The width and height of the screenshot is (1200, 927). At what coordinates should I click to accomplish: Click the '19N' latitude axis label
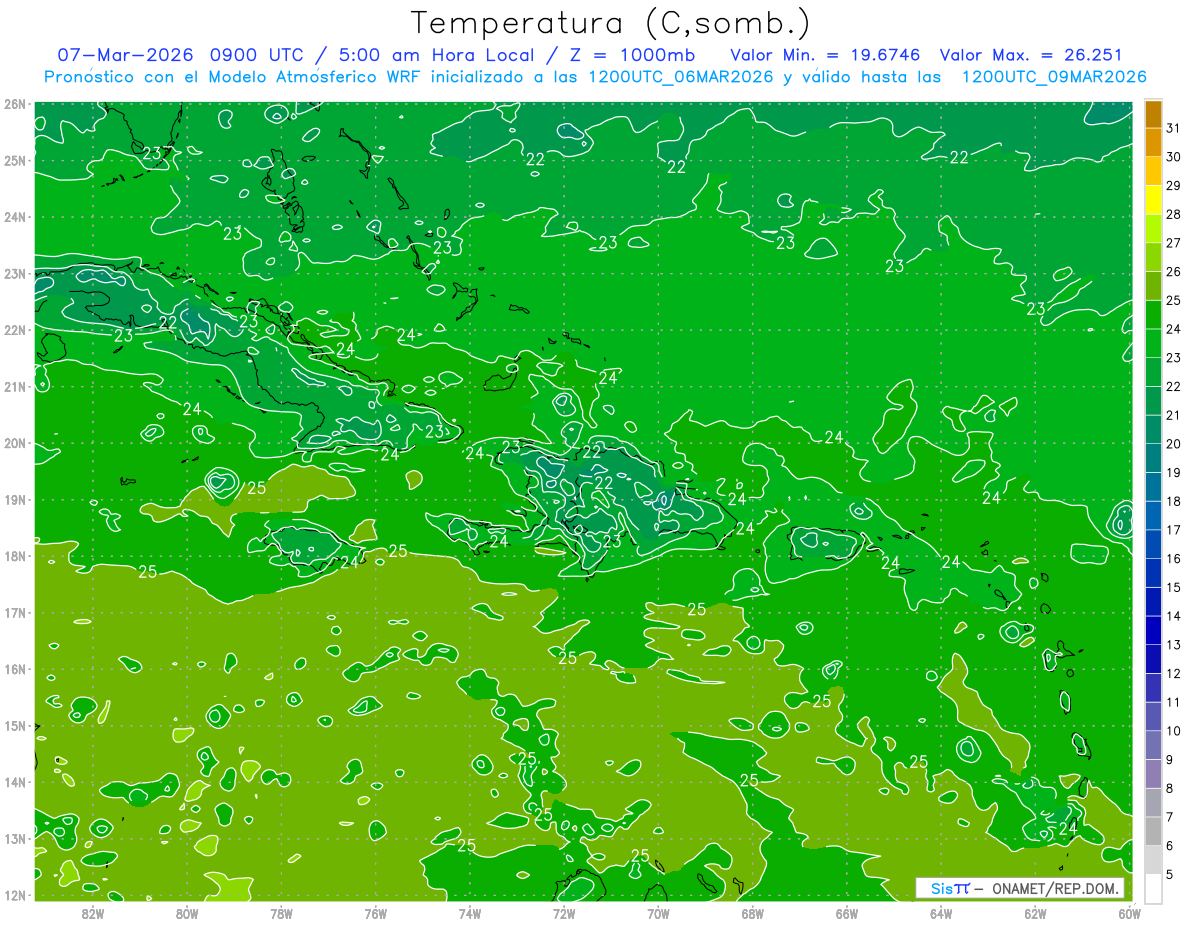point(15,499)
